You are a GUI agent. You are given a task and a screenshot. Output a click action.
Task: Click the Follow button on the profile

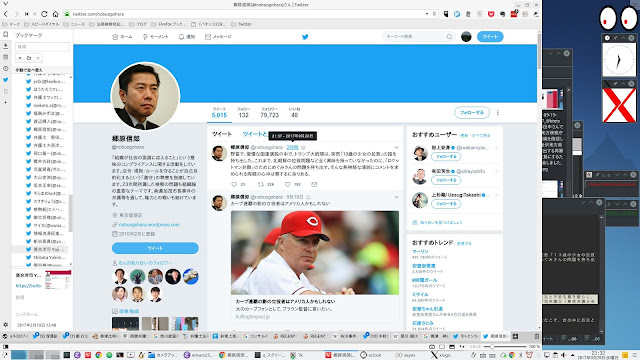click(472, 113)
